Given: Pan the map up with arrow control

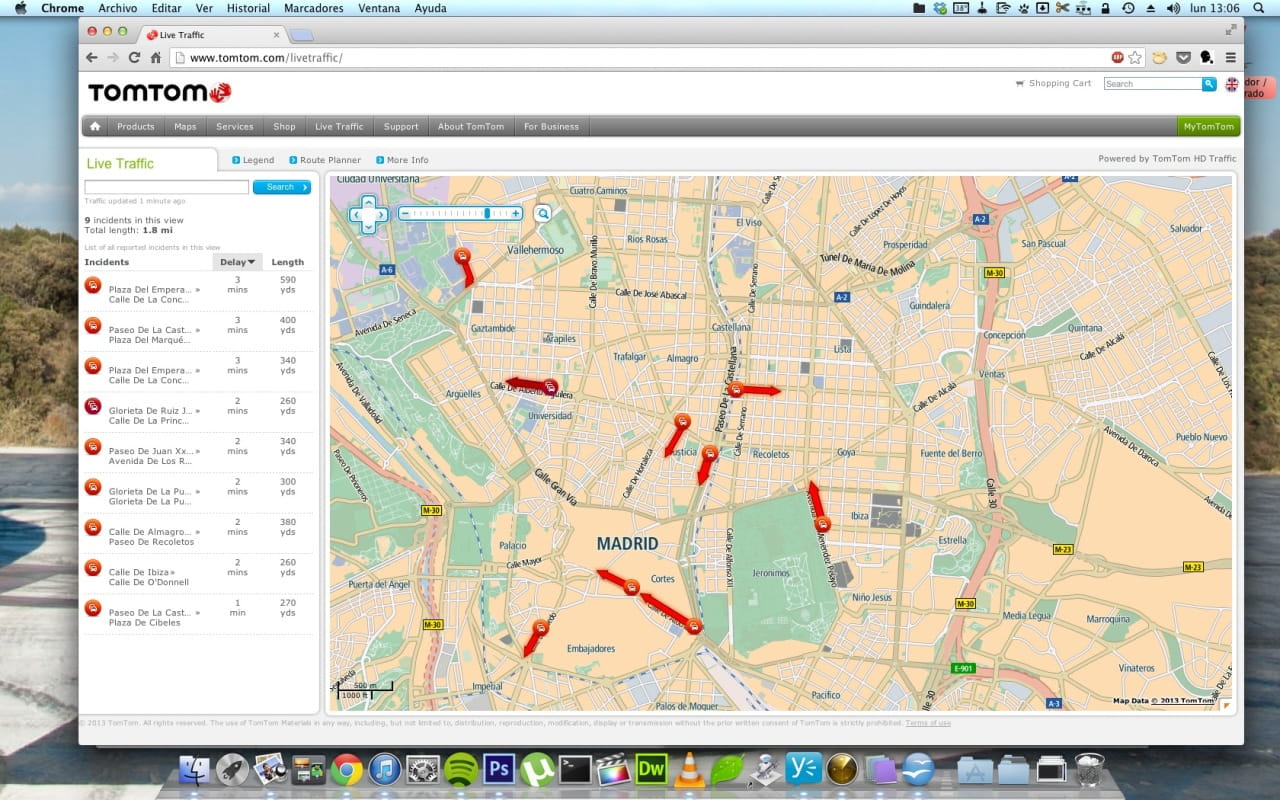Looking at the screenshot, I should (368, 202).
